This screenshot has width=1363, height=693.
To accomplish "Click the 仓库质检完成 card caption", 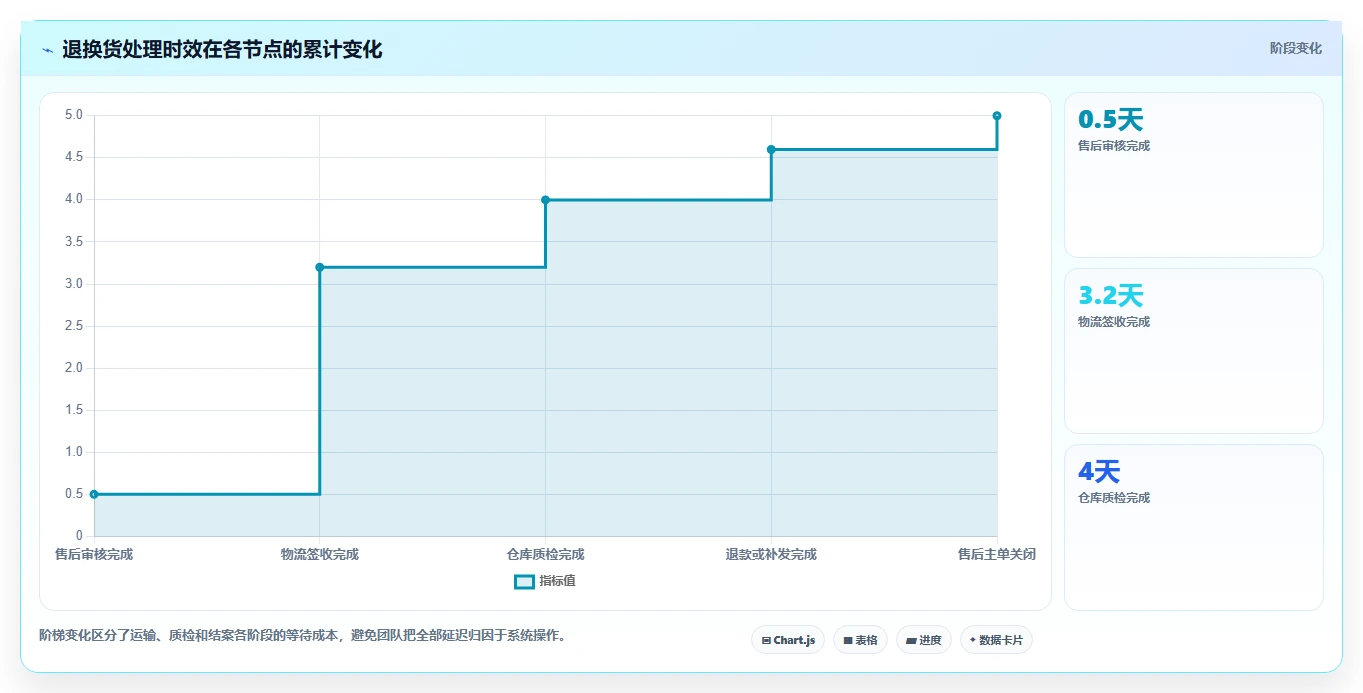I will coord(1114,498).
